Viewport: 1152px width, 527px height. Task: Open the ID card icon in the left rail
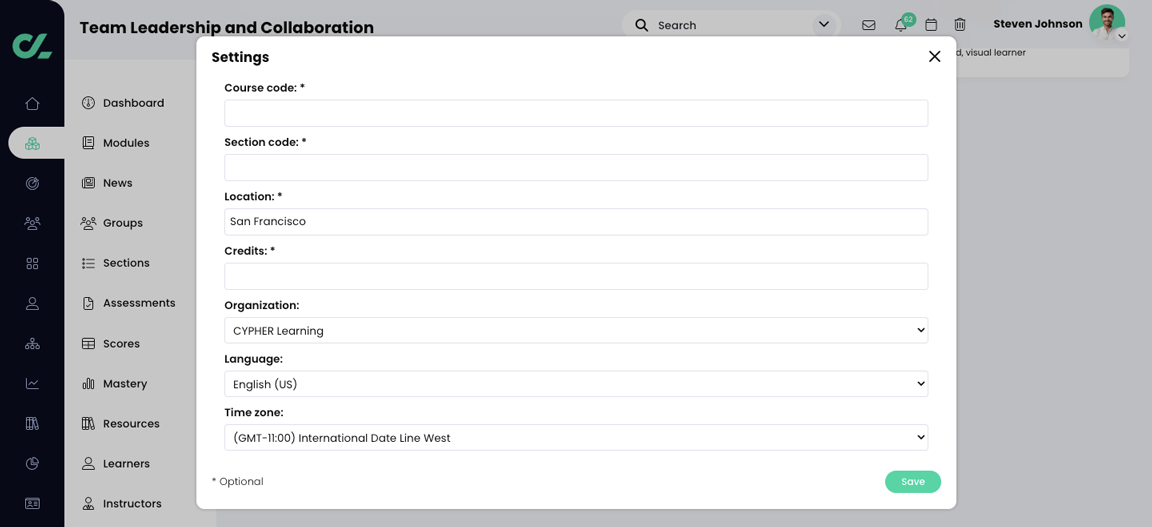pyautogui.click(x=32, y=503)
